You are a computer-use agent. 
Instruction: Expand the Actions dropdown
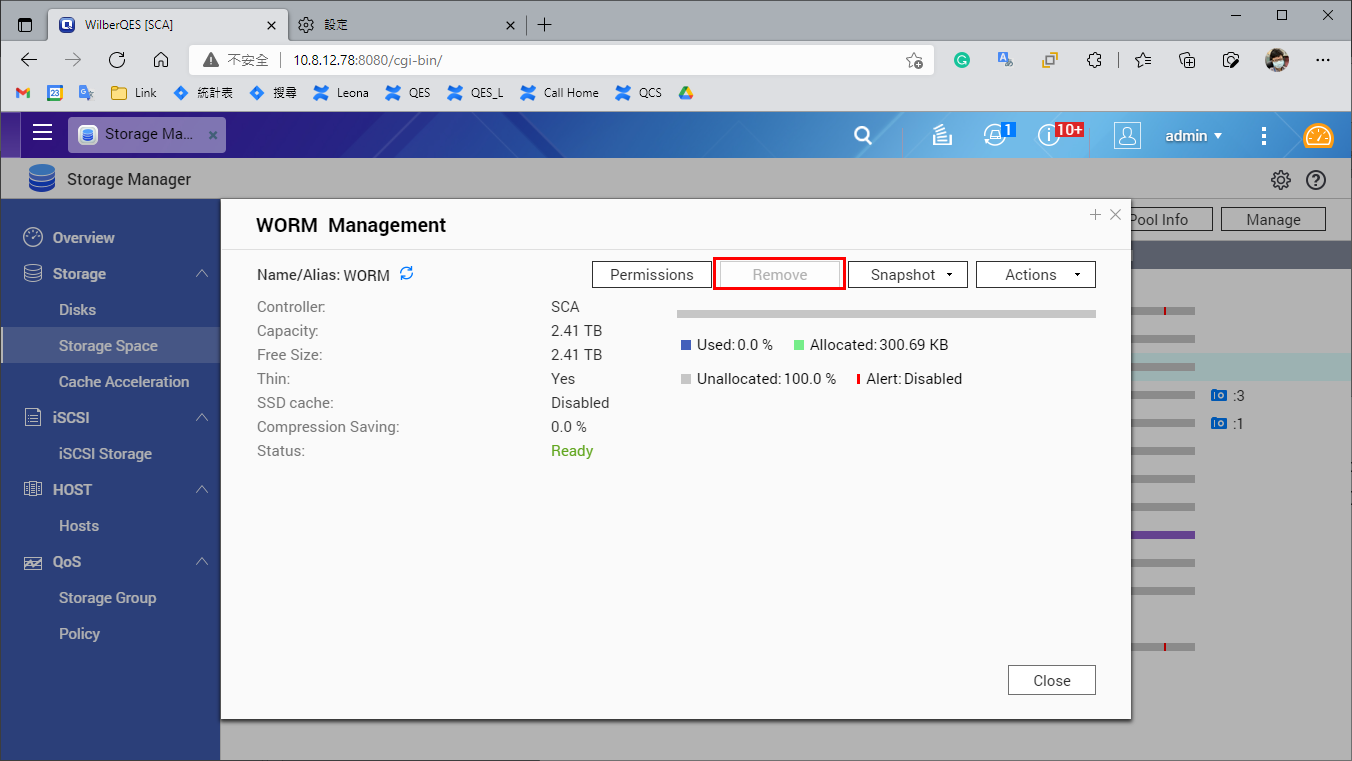(x=1035, y=275)
